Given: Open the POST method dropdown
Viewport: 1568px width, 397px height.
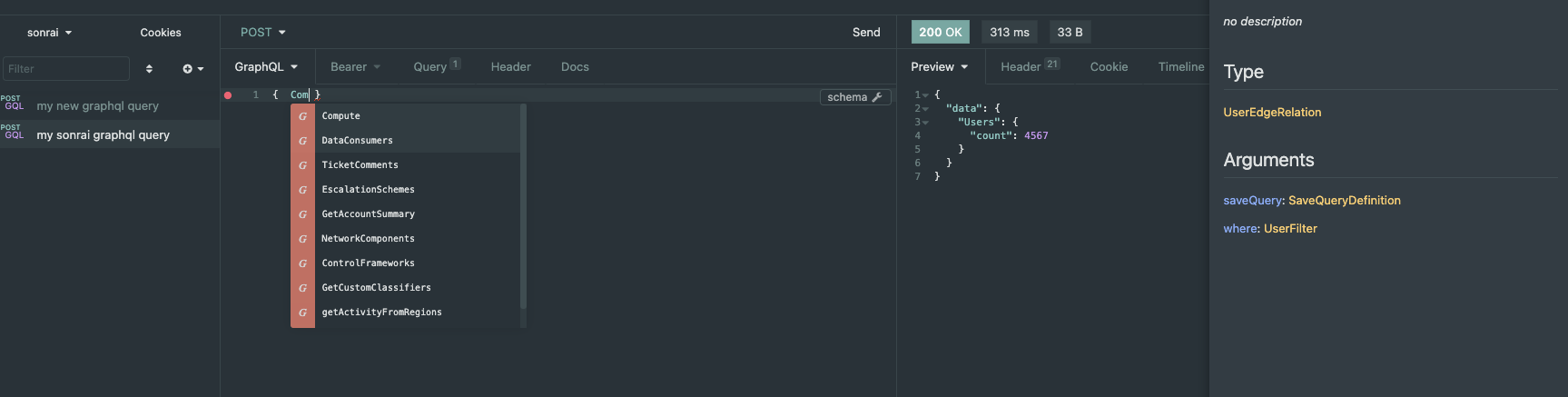Looking at the screenshot, I should [x=262, y=32].
